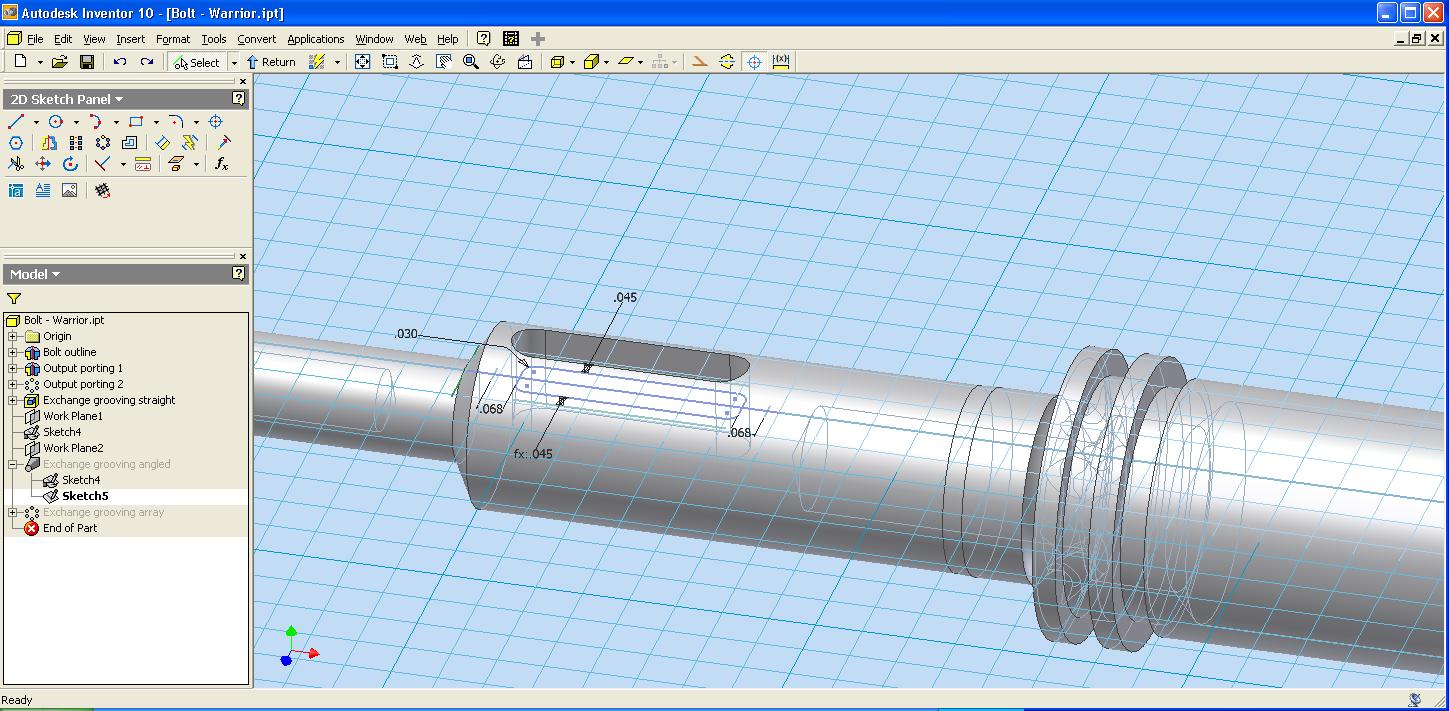Open the Circular Pattern tool
This screenshot has height=711, width=1449.
pyautogui.click(x=103, y=143)
